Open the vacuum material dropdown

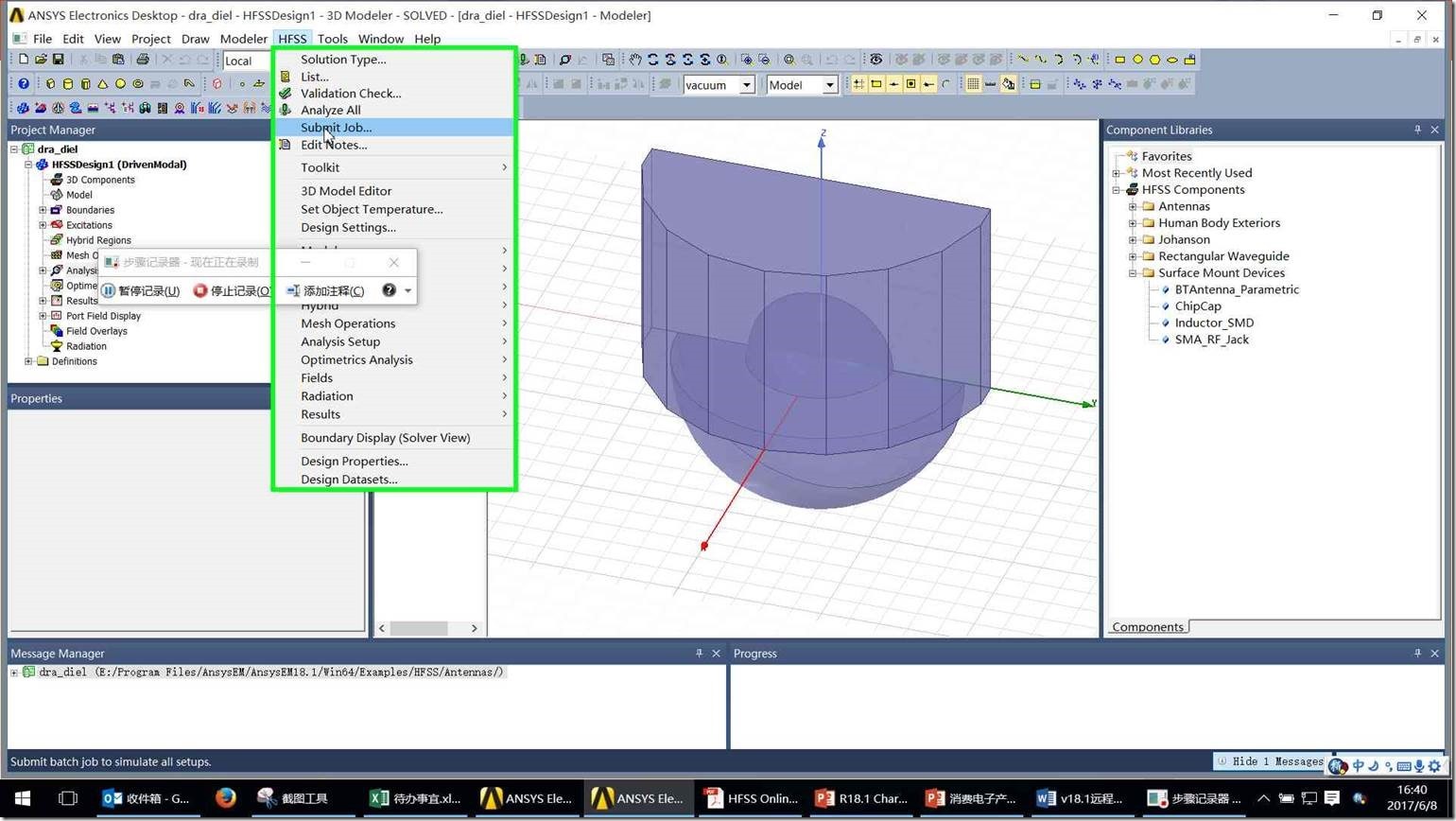[746, 85]
